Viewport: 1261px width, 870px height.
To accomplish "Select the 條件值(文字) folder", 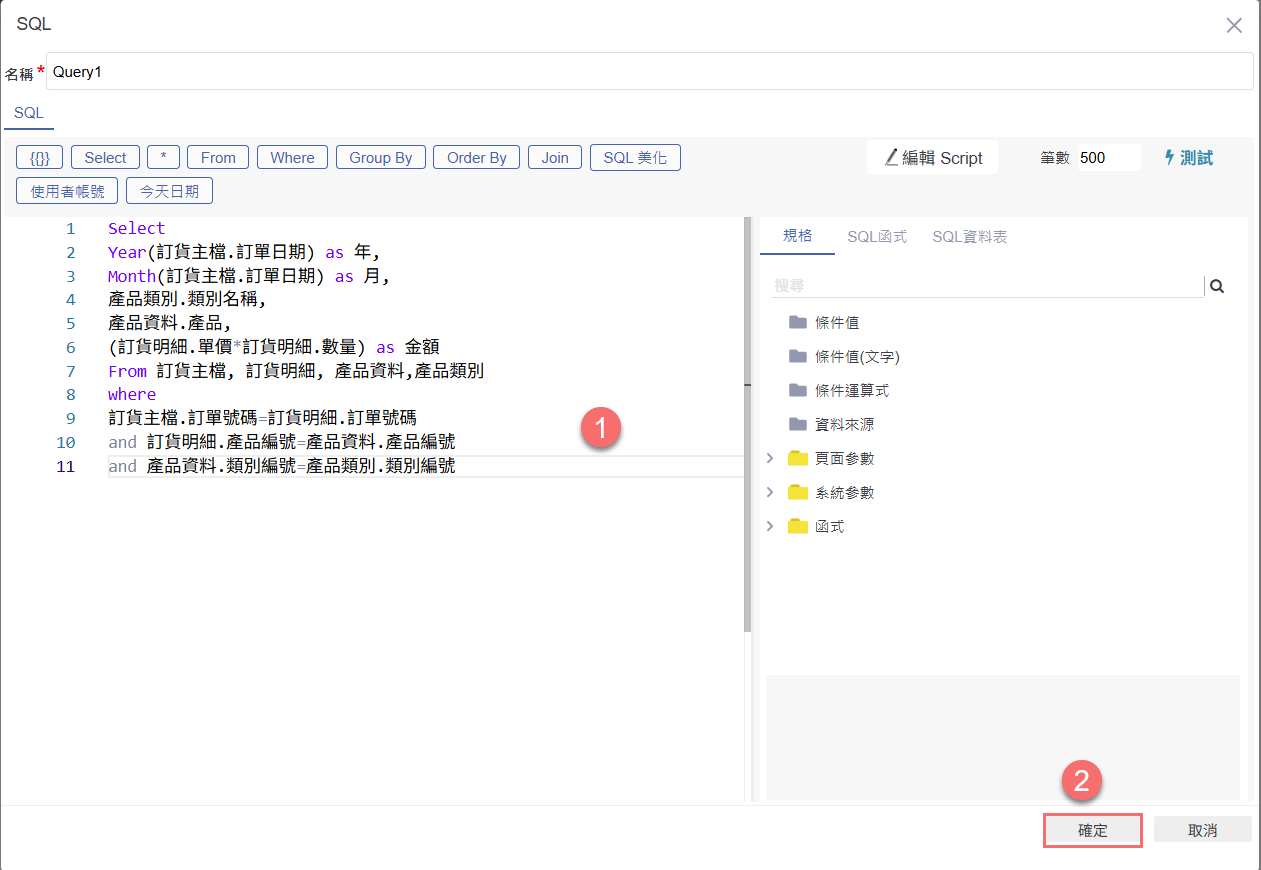I will click(850, 357).
